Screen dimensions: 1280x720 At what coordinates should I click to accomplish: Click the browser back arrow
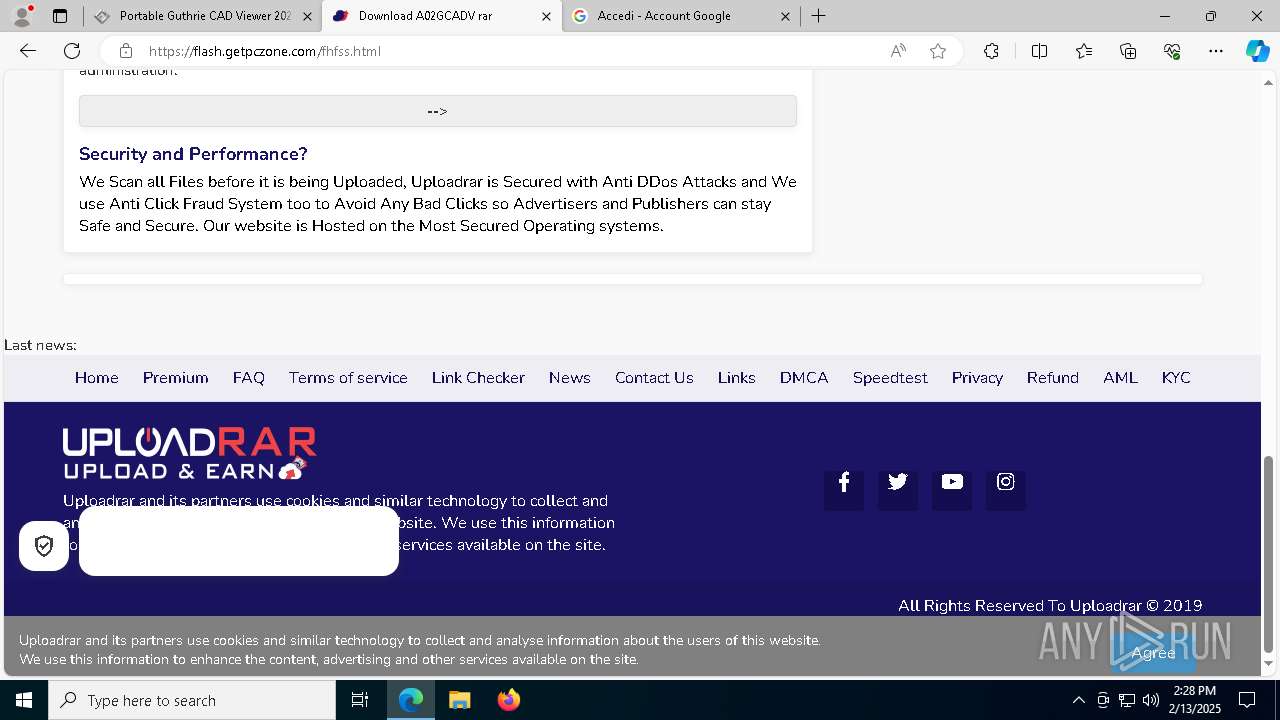[27, 51]
